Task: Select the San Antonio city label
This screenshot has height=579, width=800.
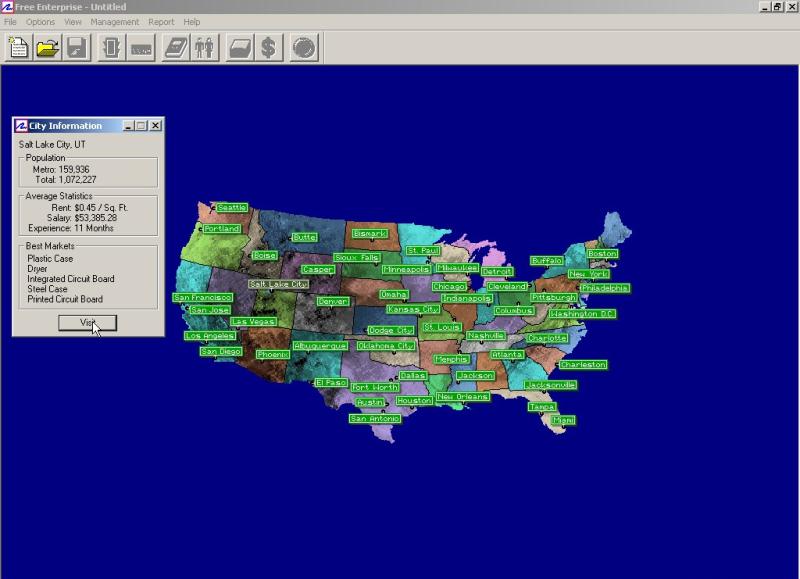Action: [375, 419]
